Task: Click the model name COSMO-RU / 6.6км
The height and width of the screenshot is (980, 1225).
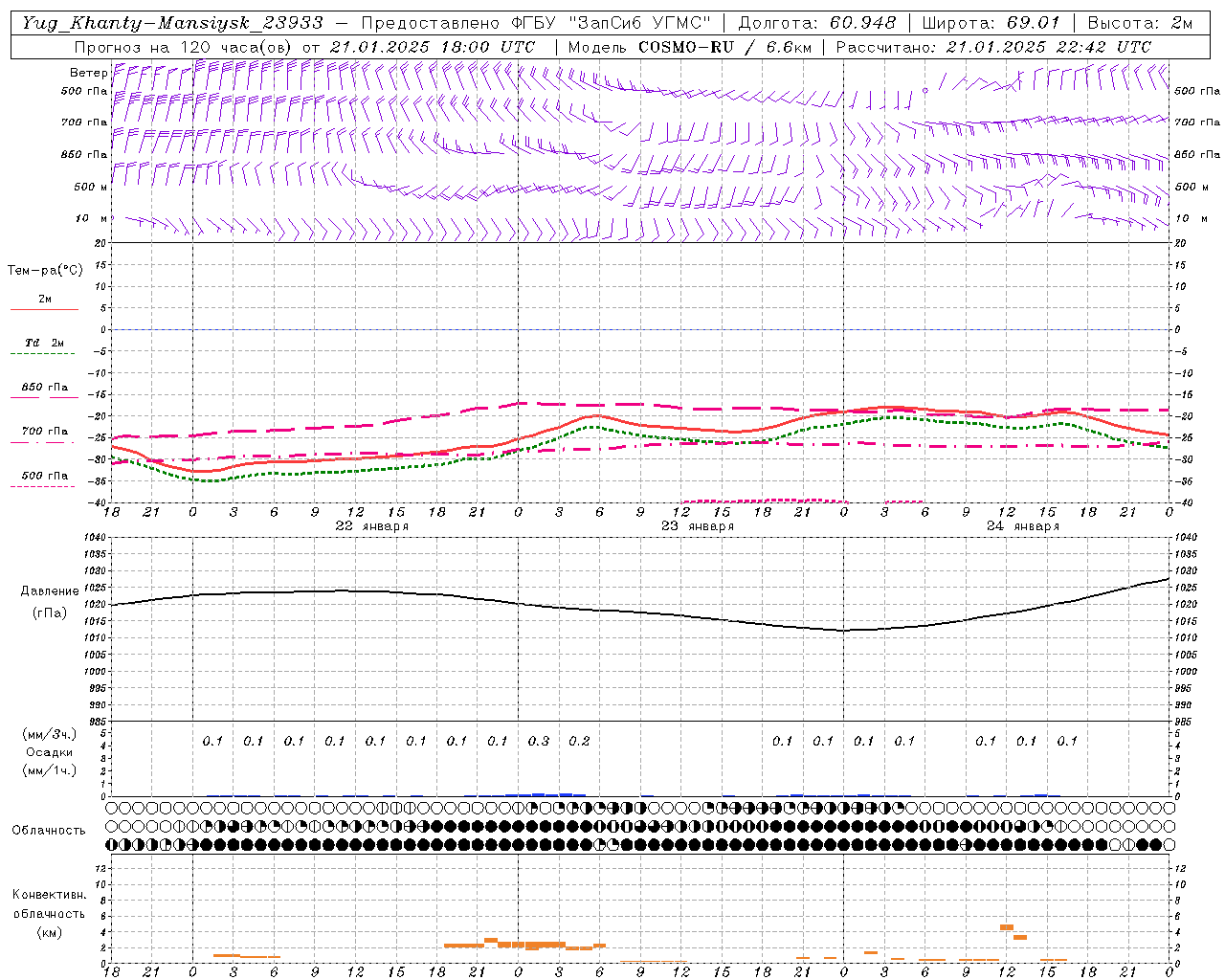Action: coord(724,47)
